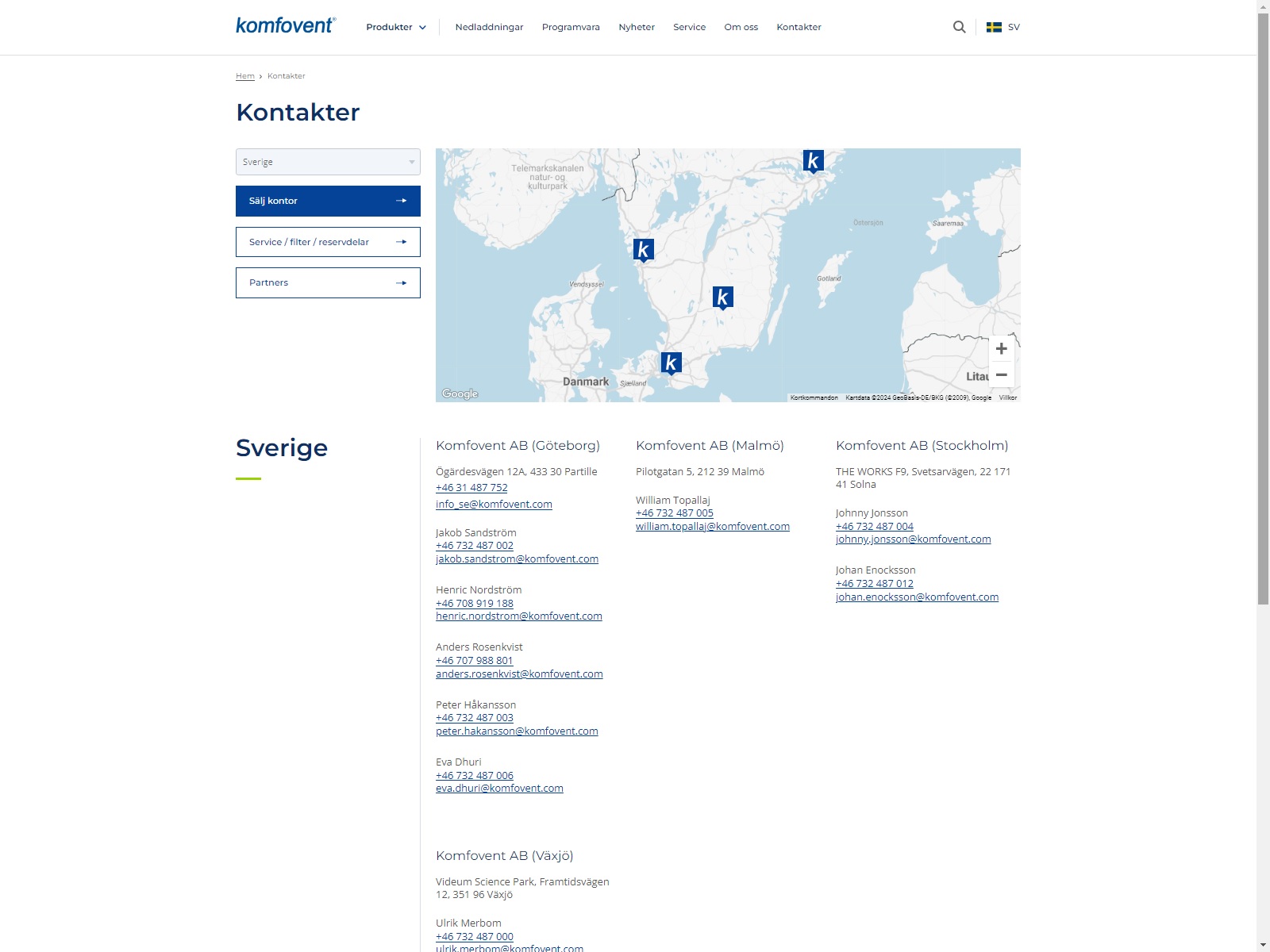Screen dimensions: 1270x952
Task: Expand the Produkter menu
Action: tap(396, 27)
